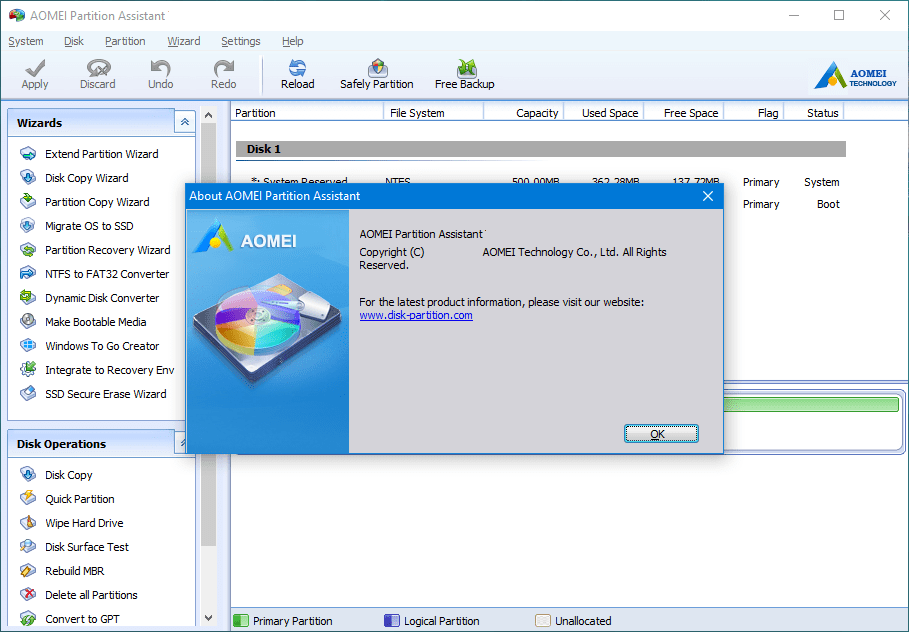This screenshot has width=909, height=632.
Task: Click the Unallocated legend swatch
Action: pos(543,621)
